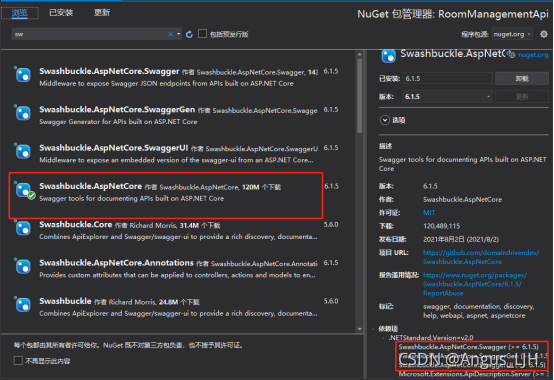Switch to the Installed (已安装) tab
The height and width of the screenshot is (380, 554).
point(61,13)
